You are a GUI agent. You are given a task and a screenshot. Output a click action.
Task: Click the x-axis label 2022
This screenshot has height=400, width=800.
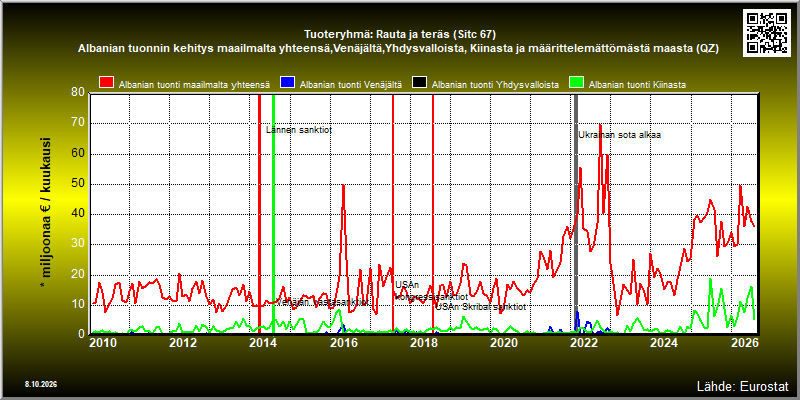(584, 342)
